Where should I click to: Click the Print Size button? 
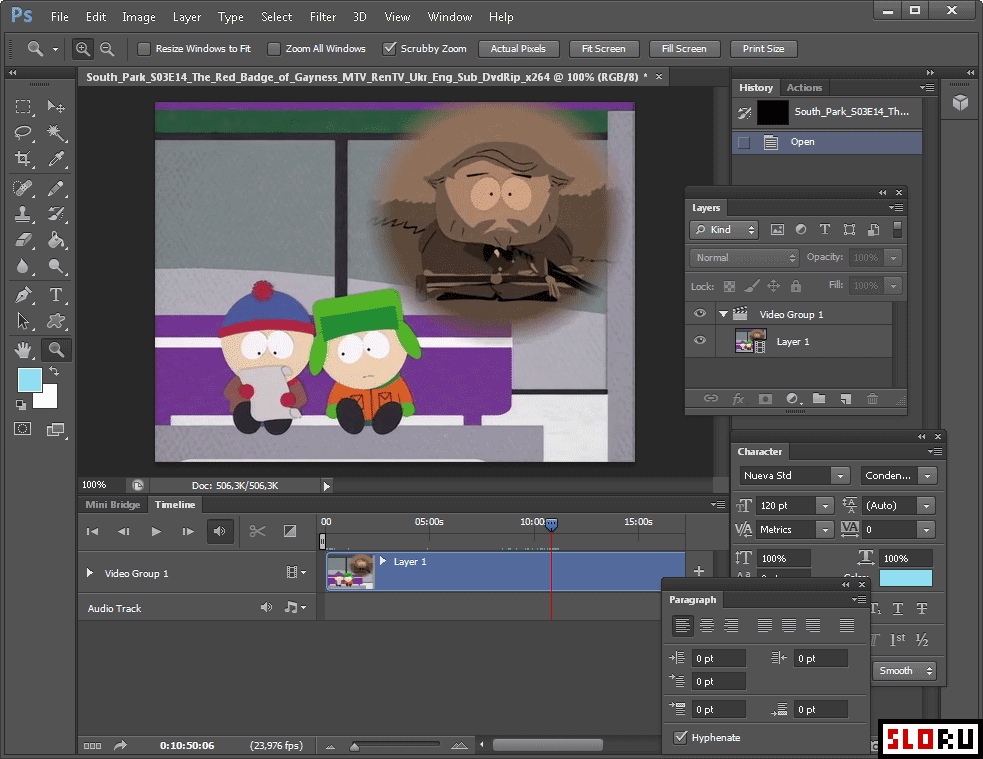(763, 49)
